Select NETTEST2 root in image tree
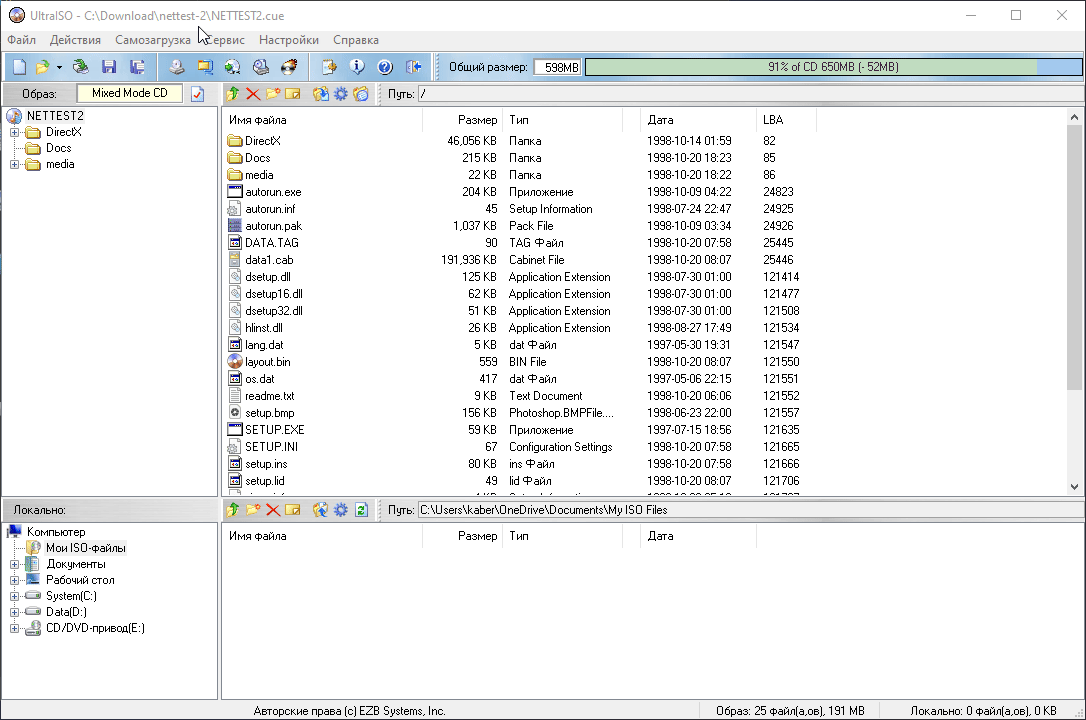 [x=55, y=116]
